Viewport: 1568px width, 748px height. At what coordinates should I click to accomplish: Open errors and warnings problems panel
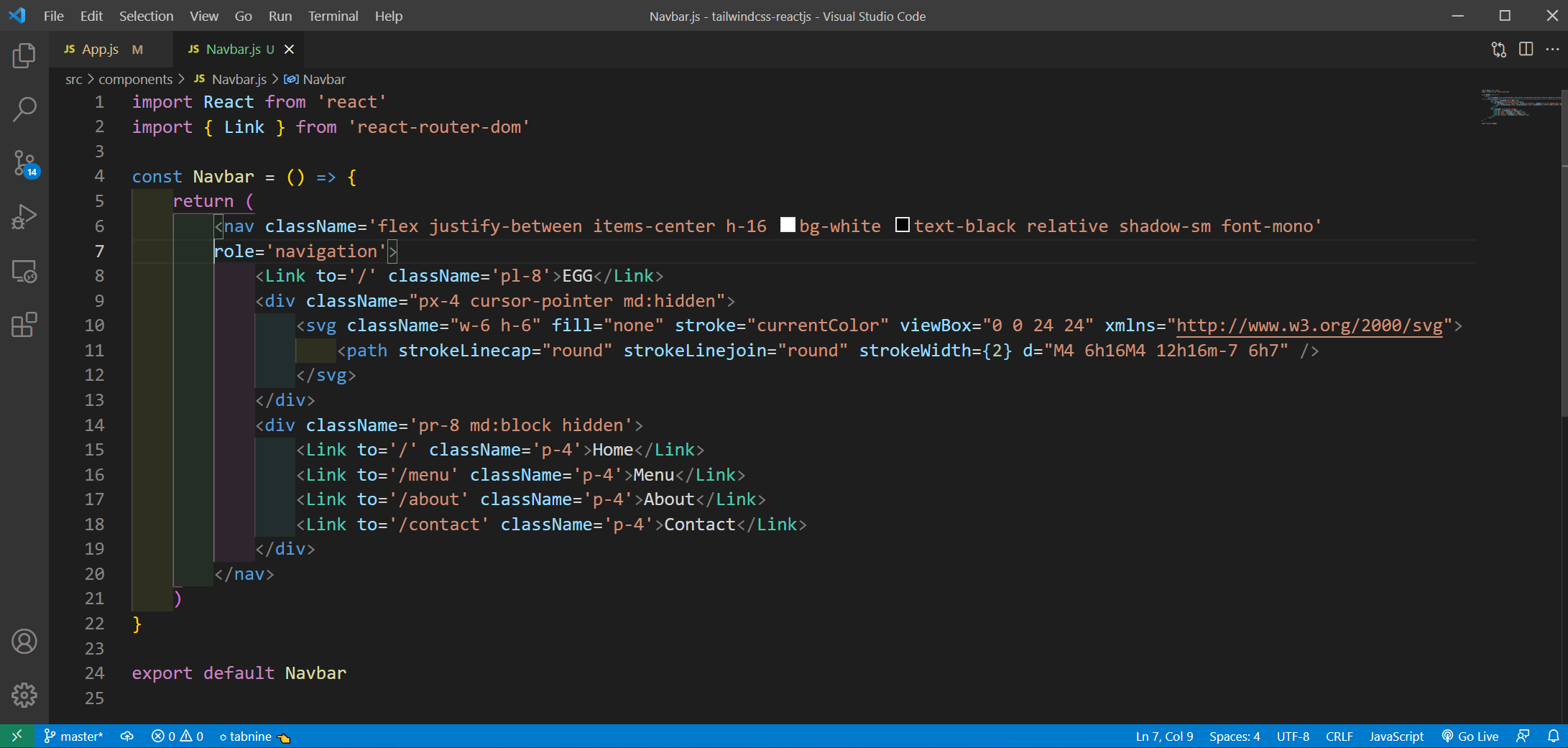pyautogui.click(x=177, y=737)
